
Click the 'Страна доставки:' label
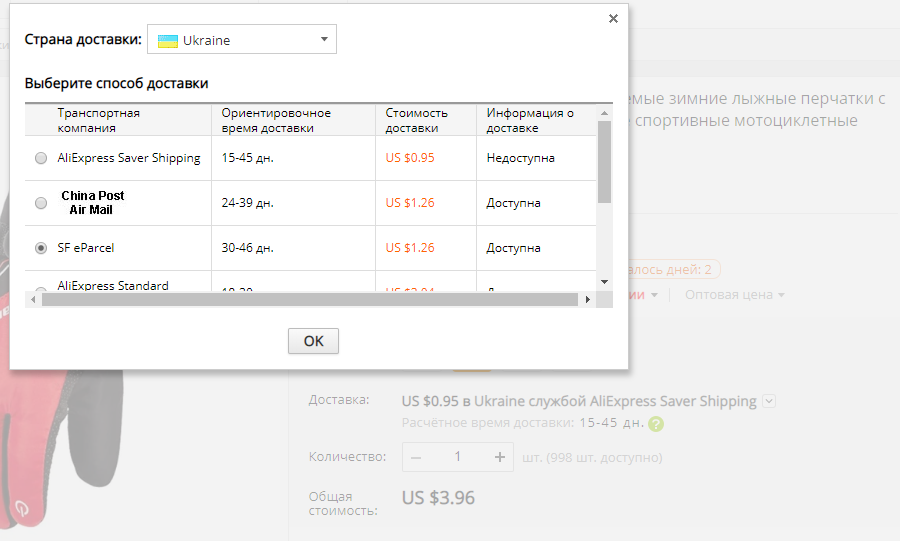point(83,40)
